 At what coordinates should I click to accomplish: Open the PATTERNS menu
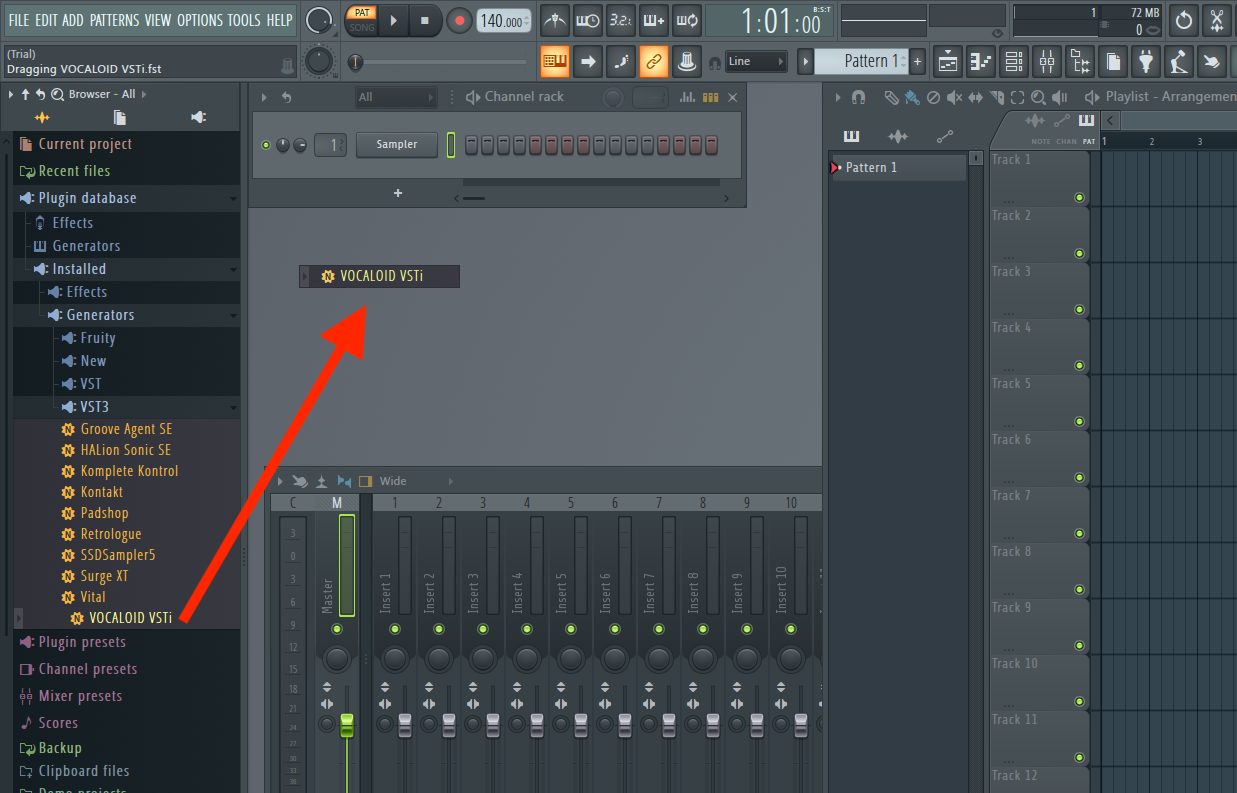pos(114,20)
